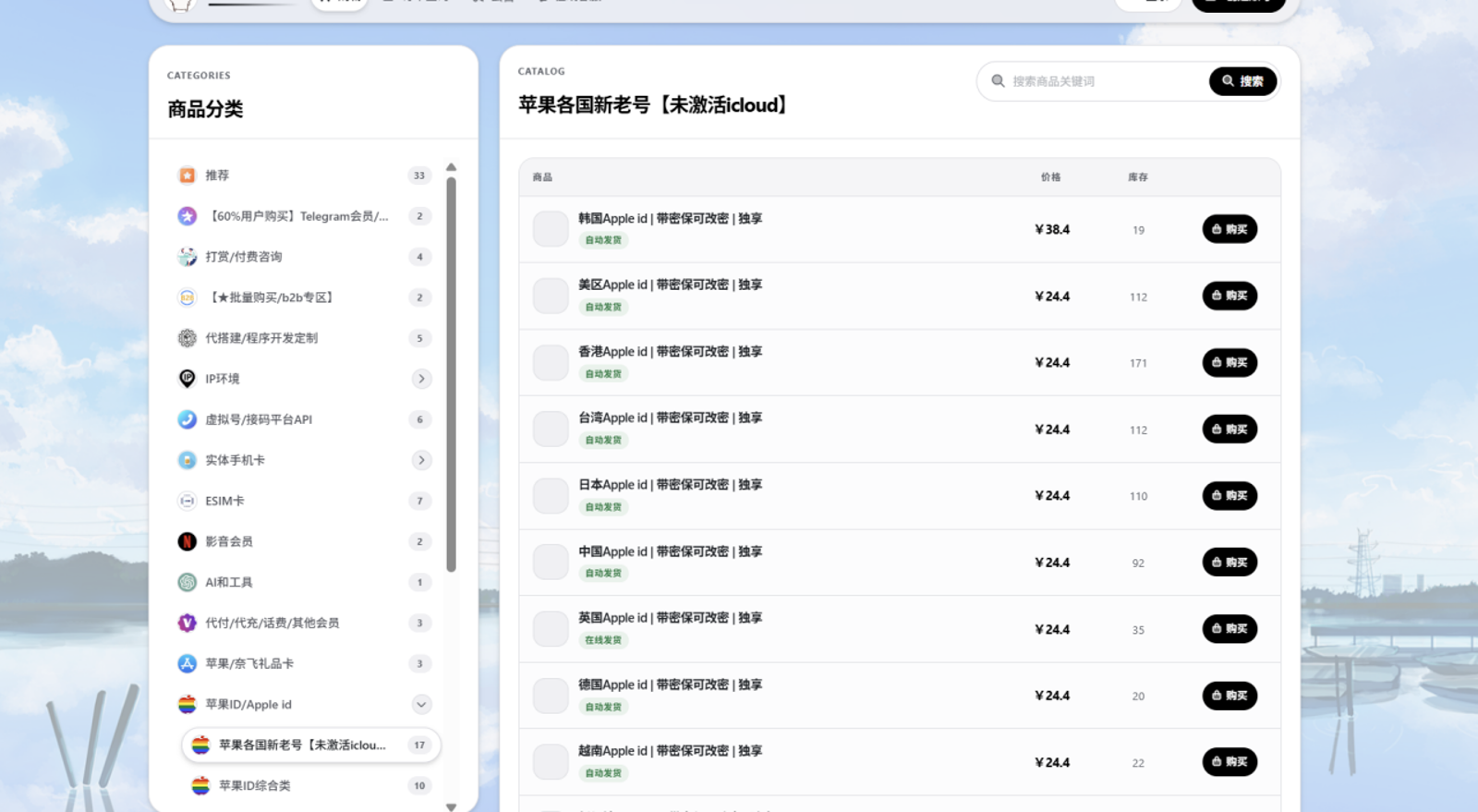Expand the IP环境 category chevron
This screenshot has height=812, width=1478.
(421, 379)
